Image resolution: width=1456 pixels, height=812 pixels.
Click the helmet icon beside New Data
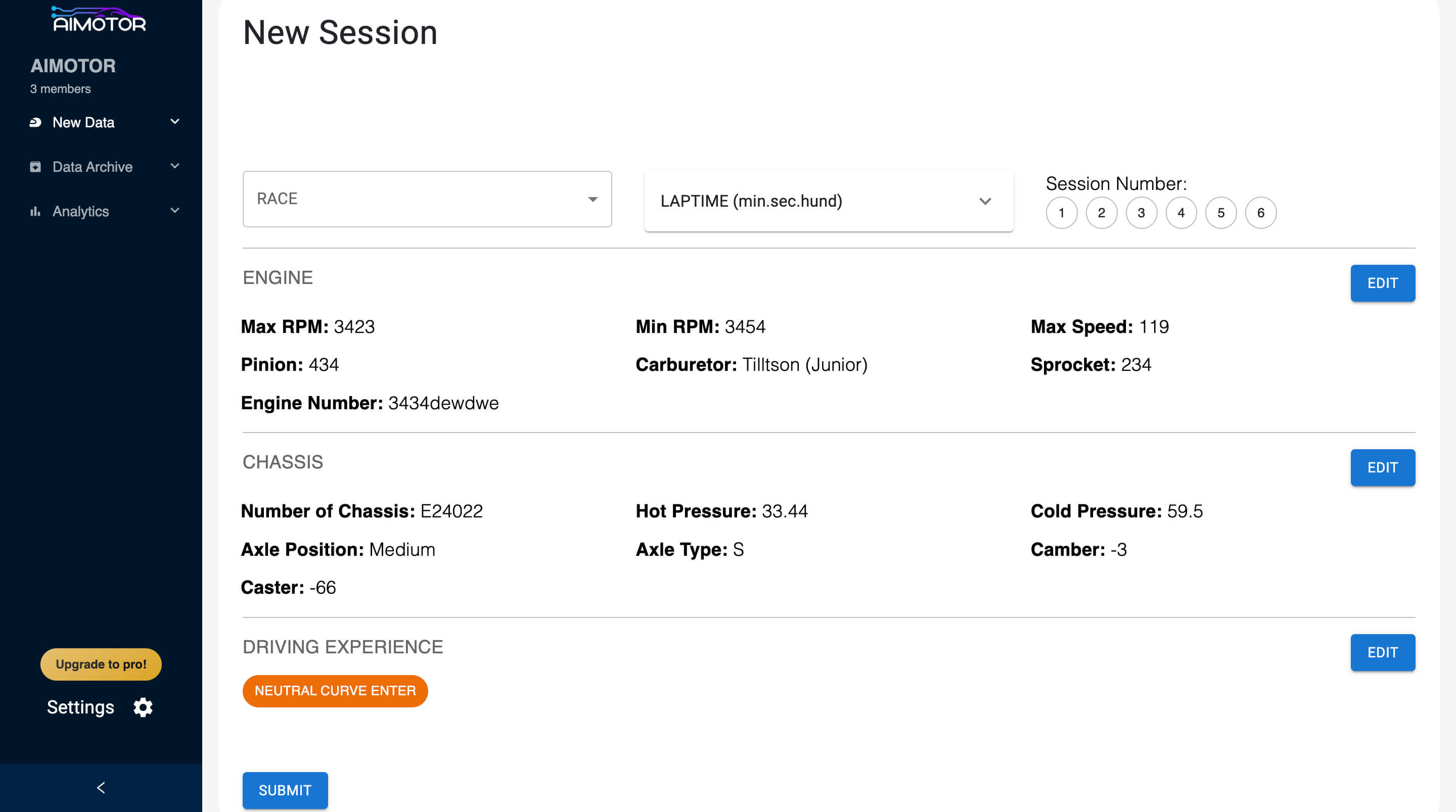[x=35, y=122]
